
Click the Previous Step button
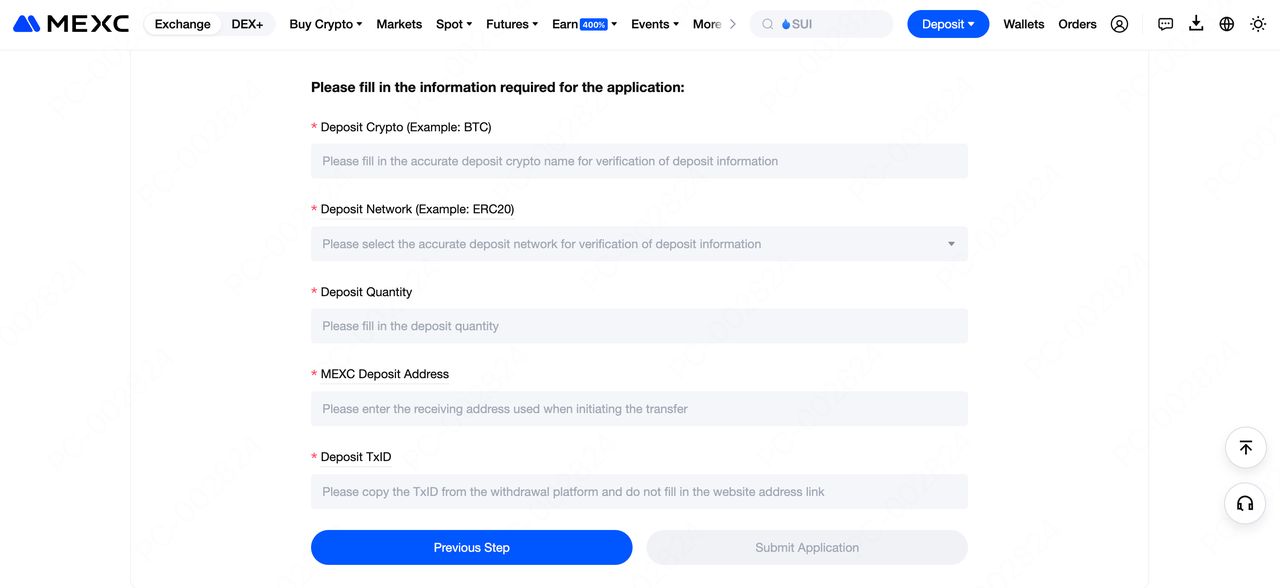click(472, 547)
